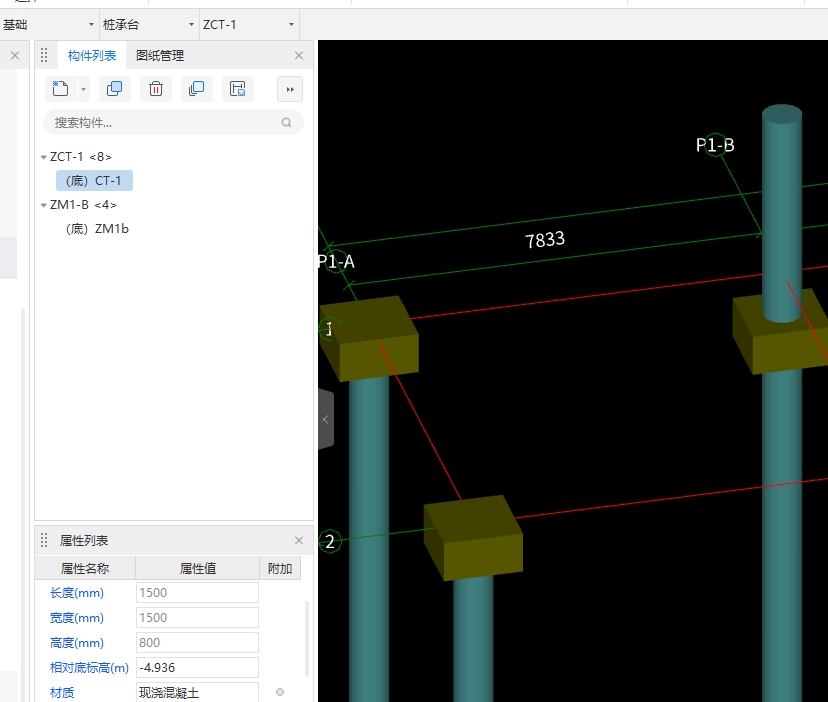Open the ZCT-1 component dropdown
This screenshot has height=702, width=828.
coord(249,25)
